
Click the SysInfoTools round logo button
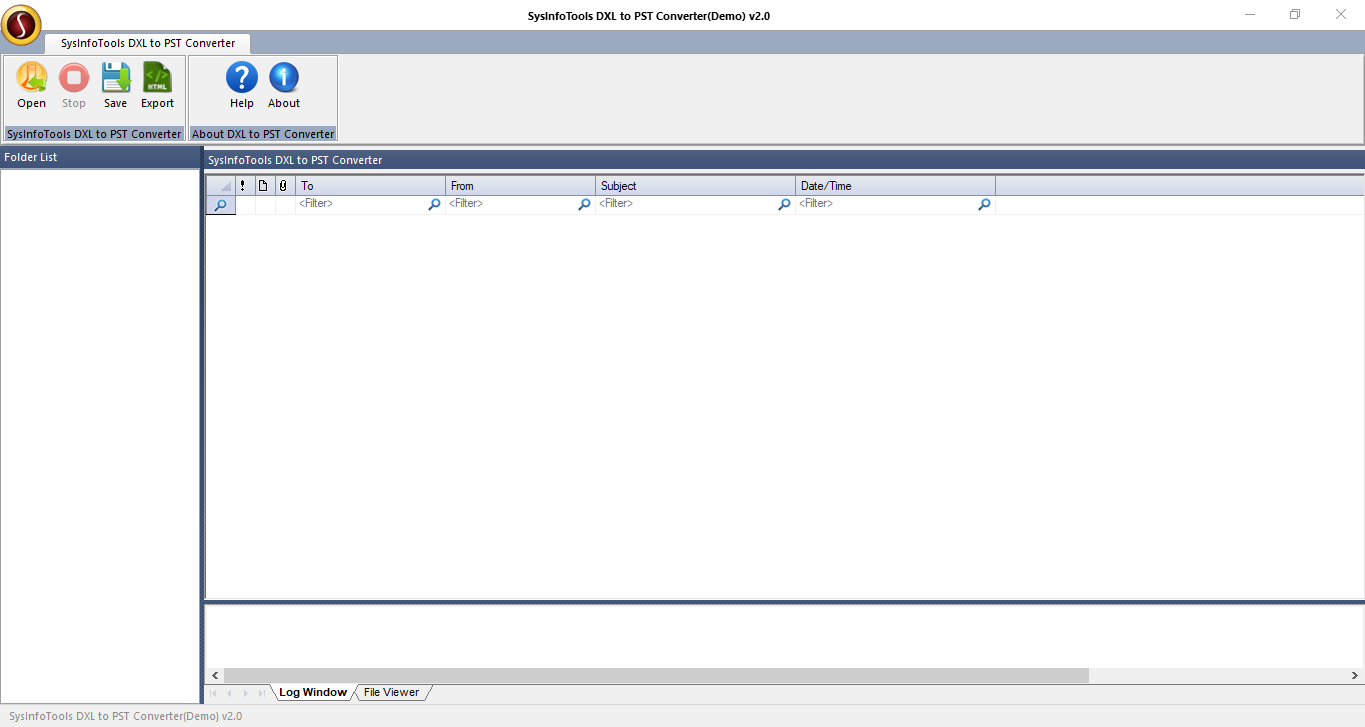21,25
